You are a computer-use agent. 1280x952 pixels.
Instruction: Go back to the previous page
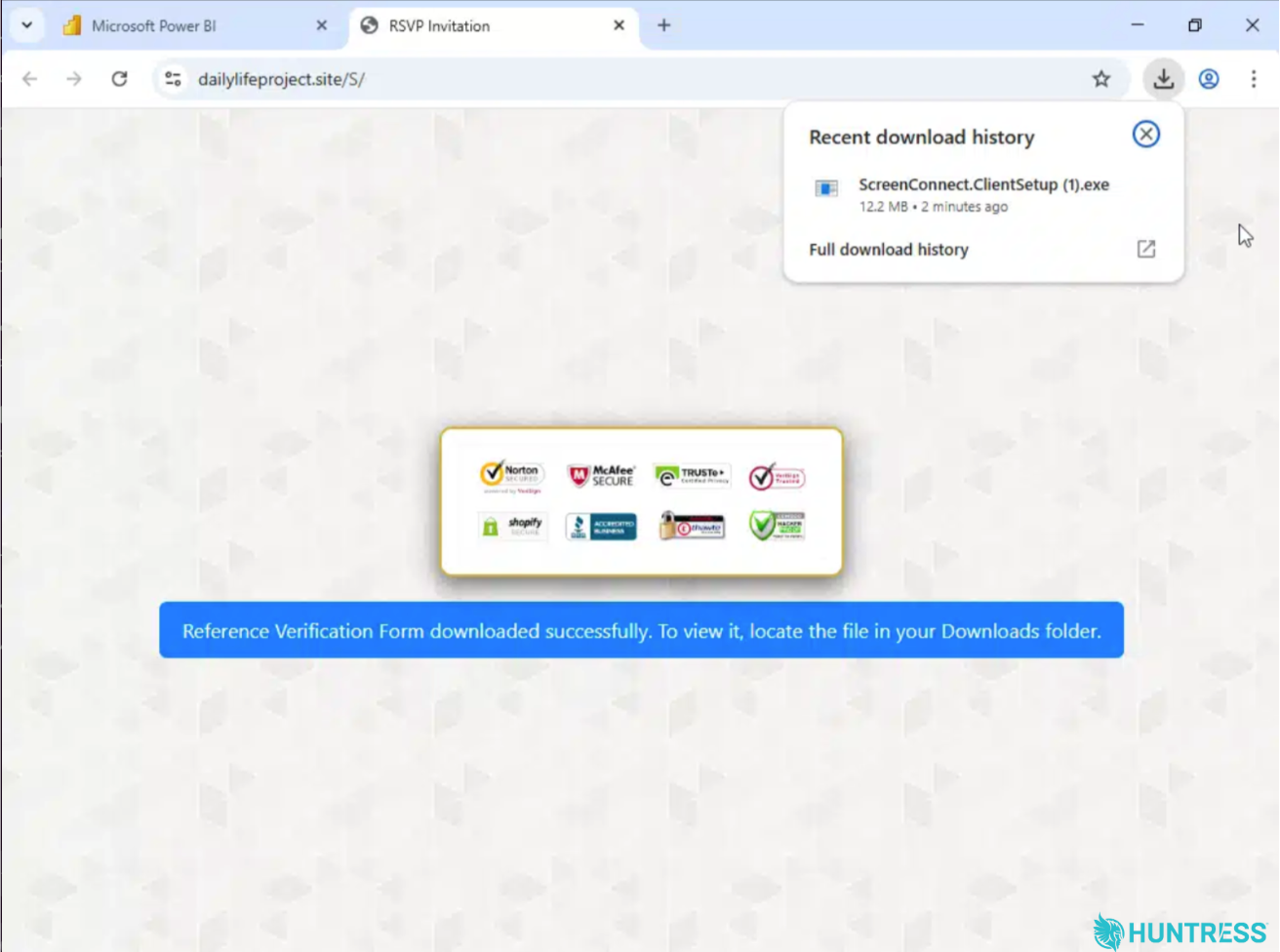point(30,79)
